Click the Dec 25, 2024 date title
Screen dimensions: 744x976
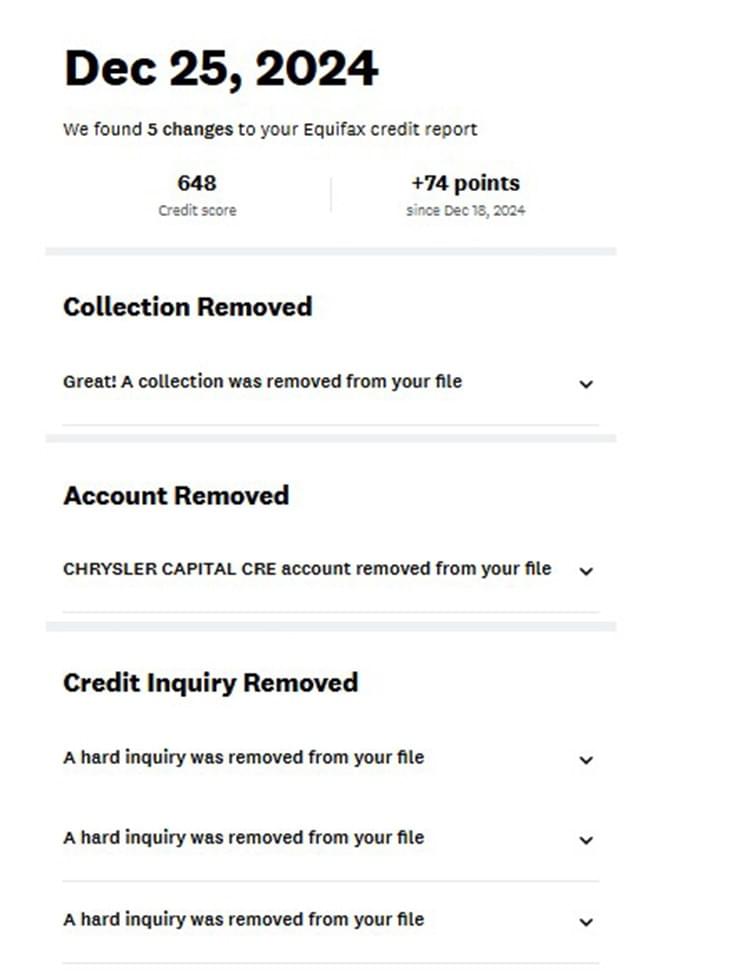(221, 68)
